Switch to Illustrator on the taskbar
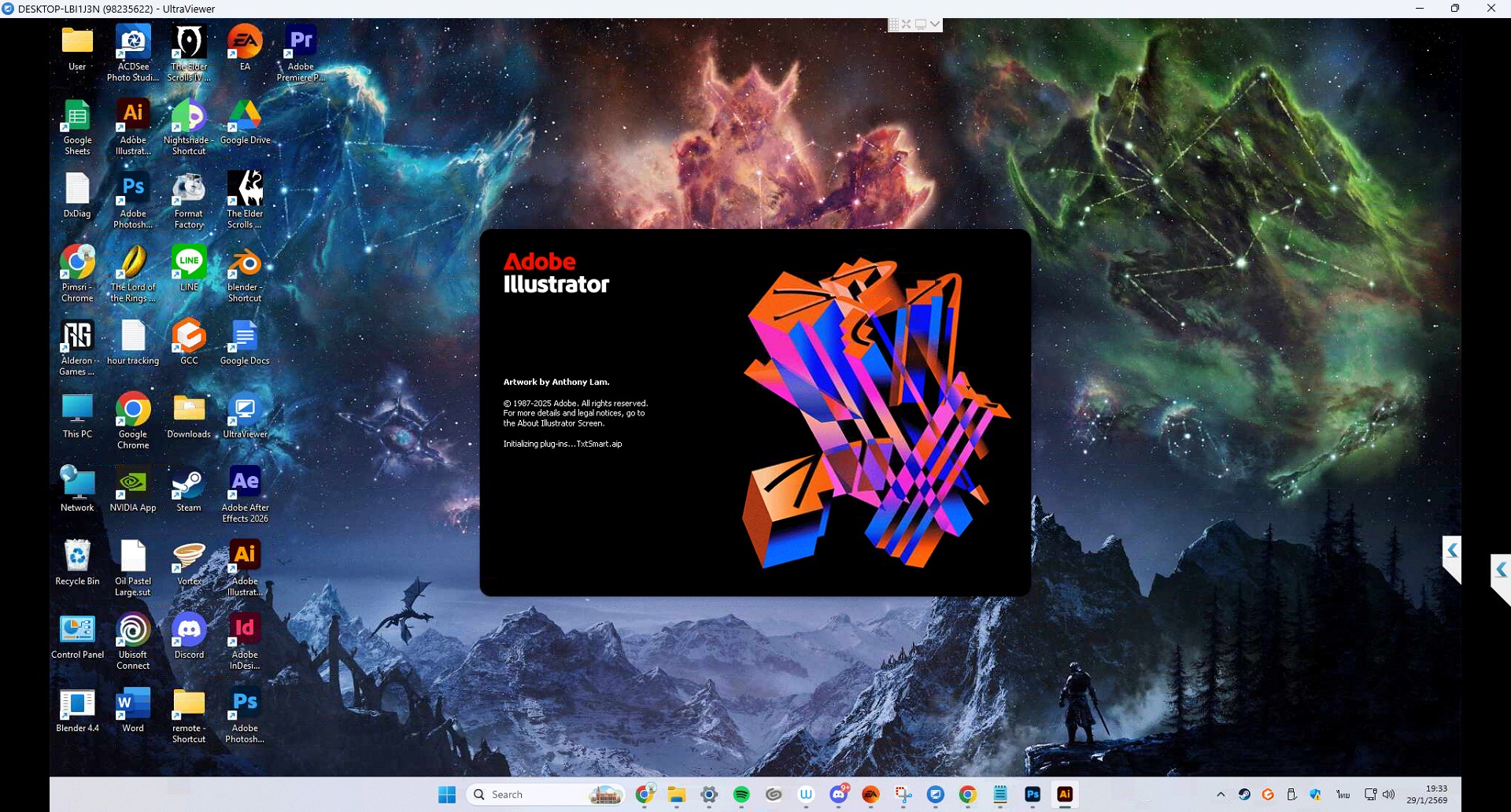The image size is (1511, 812). coord(1065,795)
